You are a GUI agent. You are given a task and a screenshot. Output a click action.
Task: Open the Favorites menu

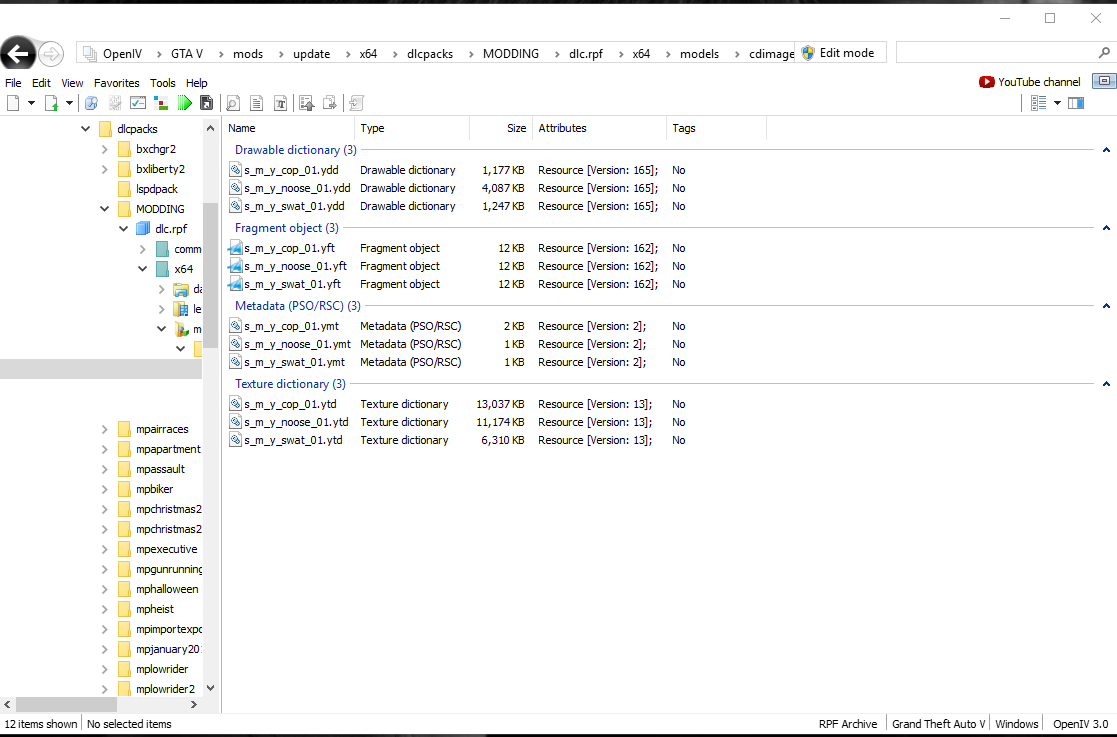pos(117,83)
